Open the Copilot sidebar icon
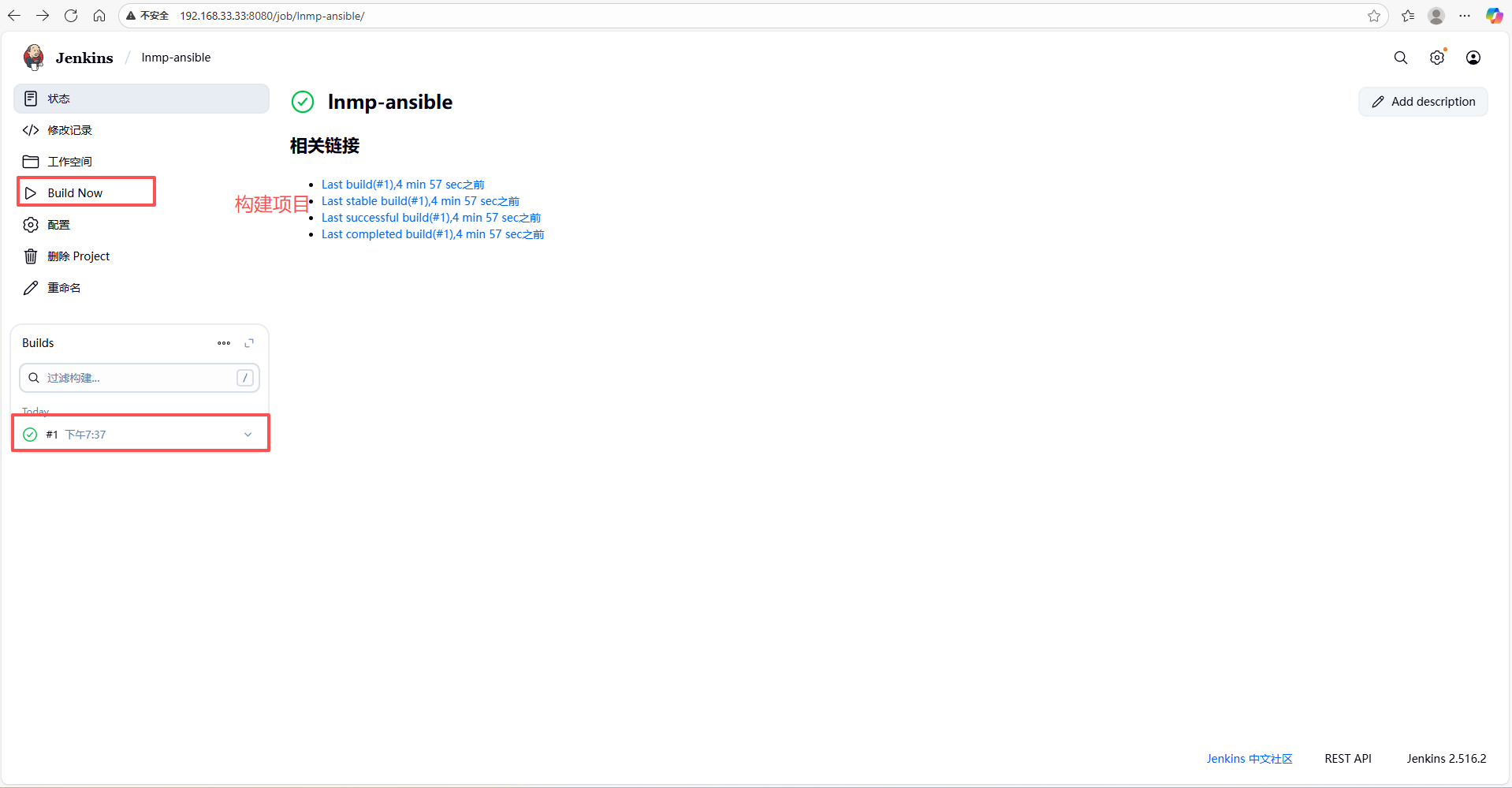Screen dimensions: 1512x788 point(1494,16)
